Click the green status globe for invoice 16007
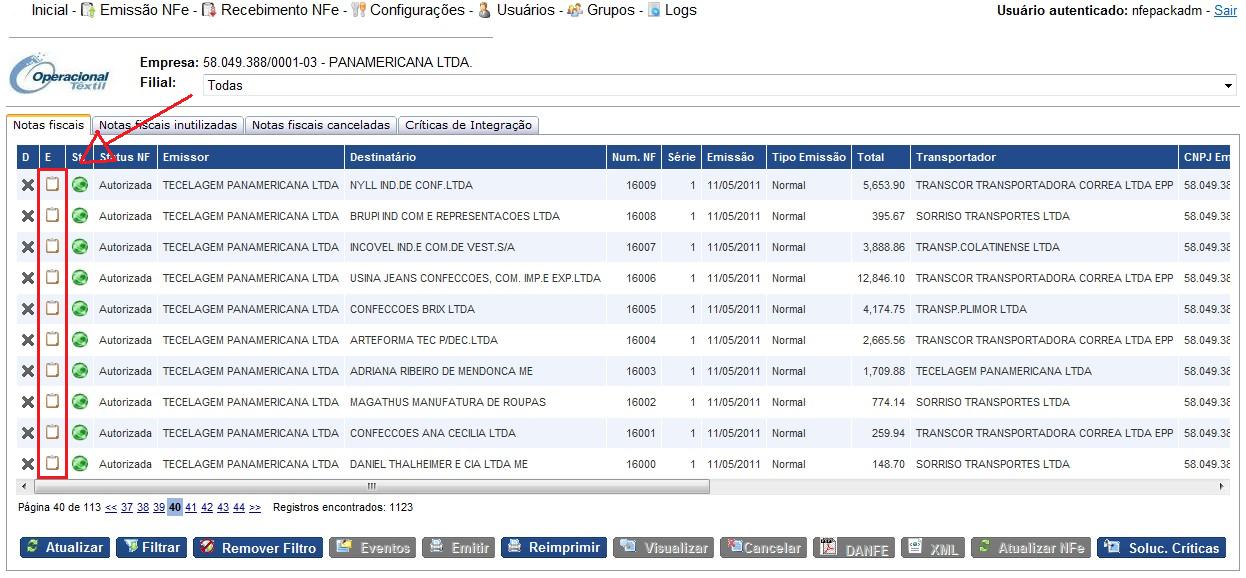 [80, 247]
